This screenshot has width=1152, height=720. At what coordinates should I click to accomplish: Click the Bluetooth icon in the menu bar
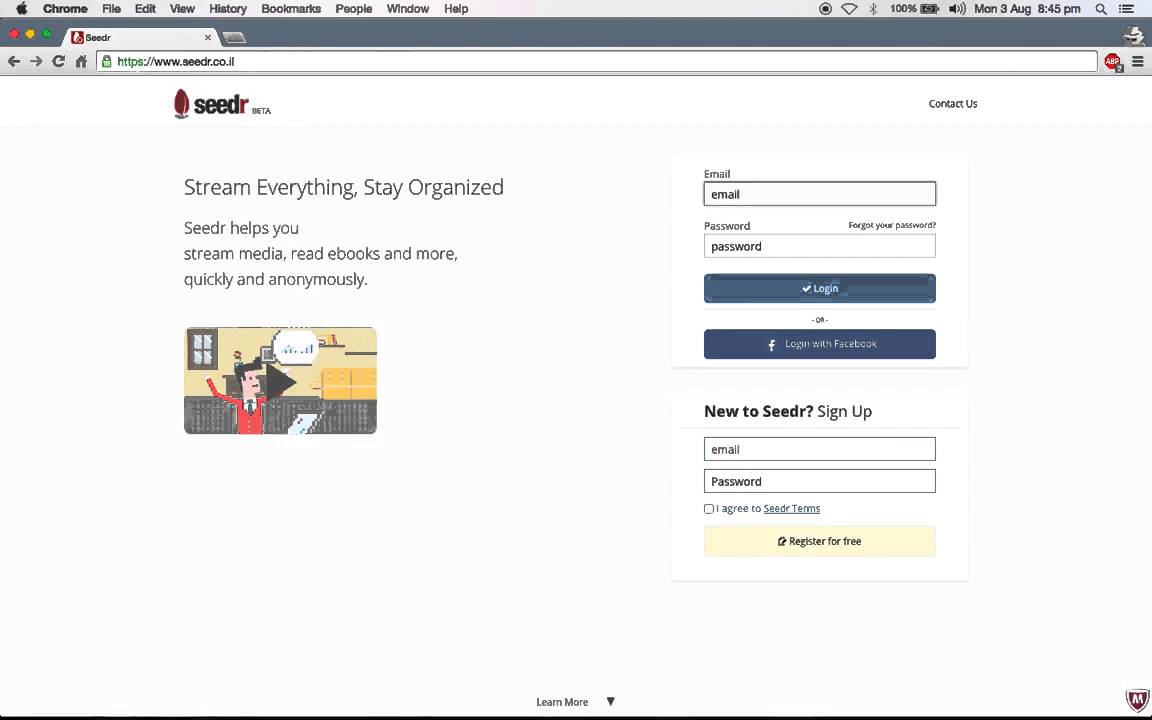coord(873,9)
